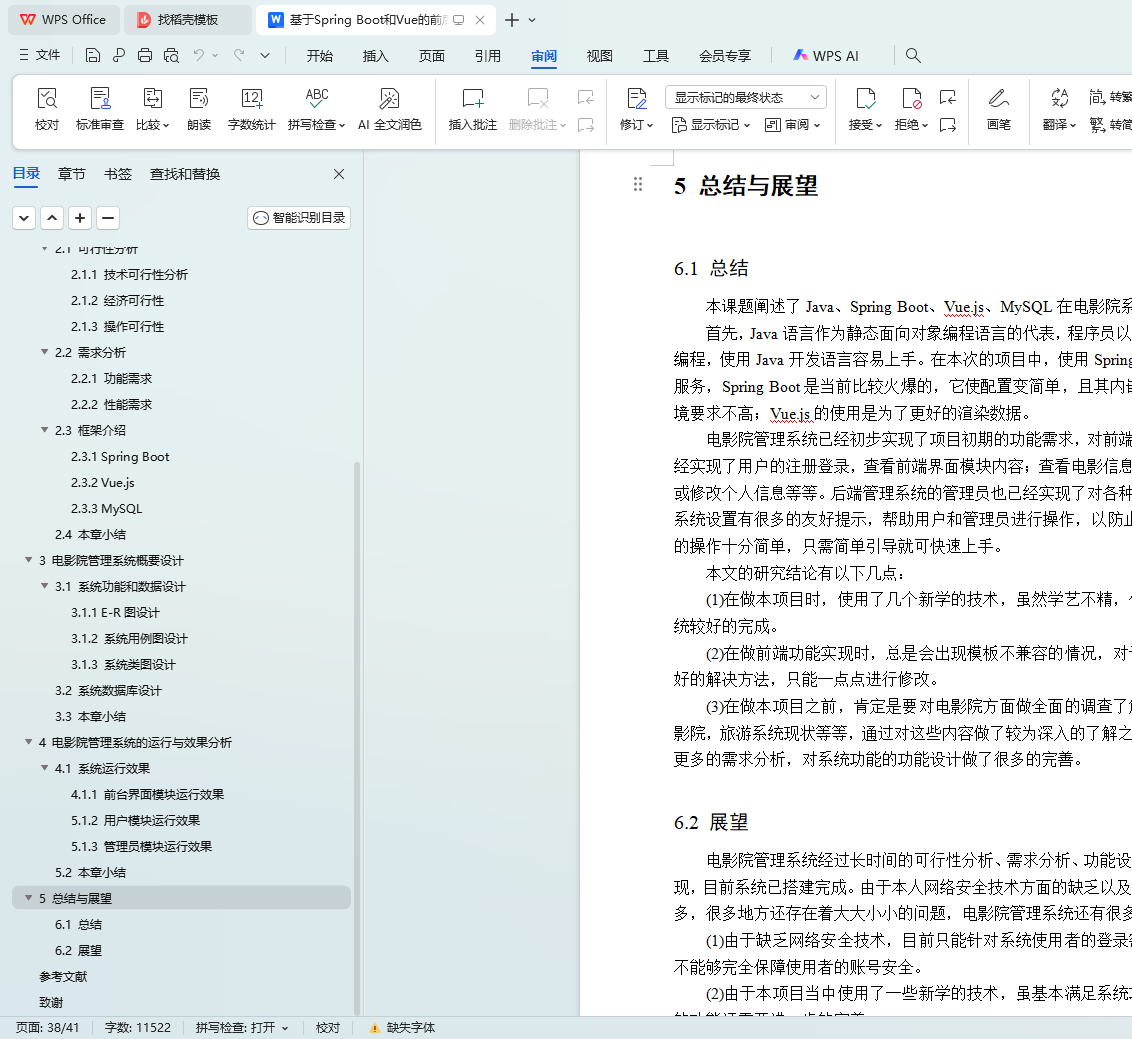The image size is (1132, 1039).
Task: Click 智能识别目录 button
Action: pyautogui.click(x=299, y=218)
